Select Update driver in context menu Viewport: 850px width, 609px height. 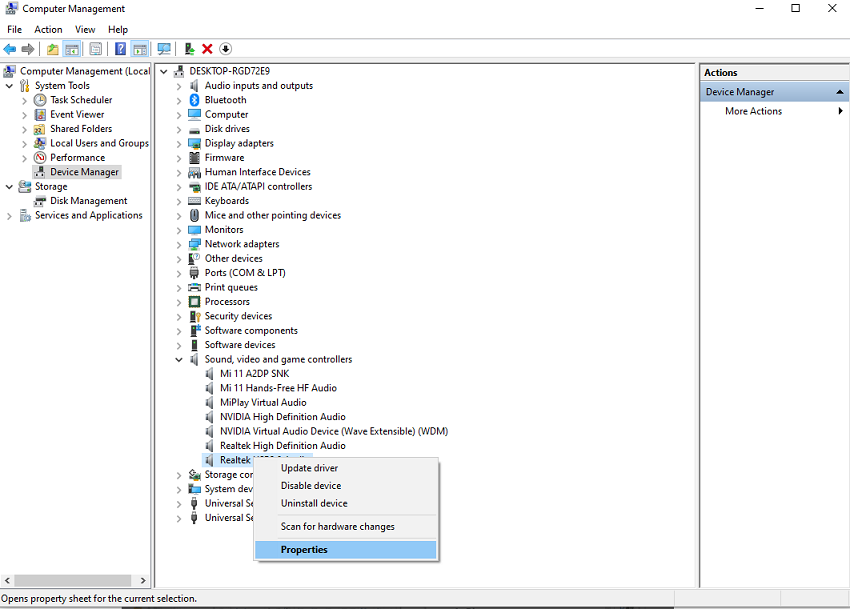click(x=309, y=468)
